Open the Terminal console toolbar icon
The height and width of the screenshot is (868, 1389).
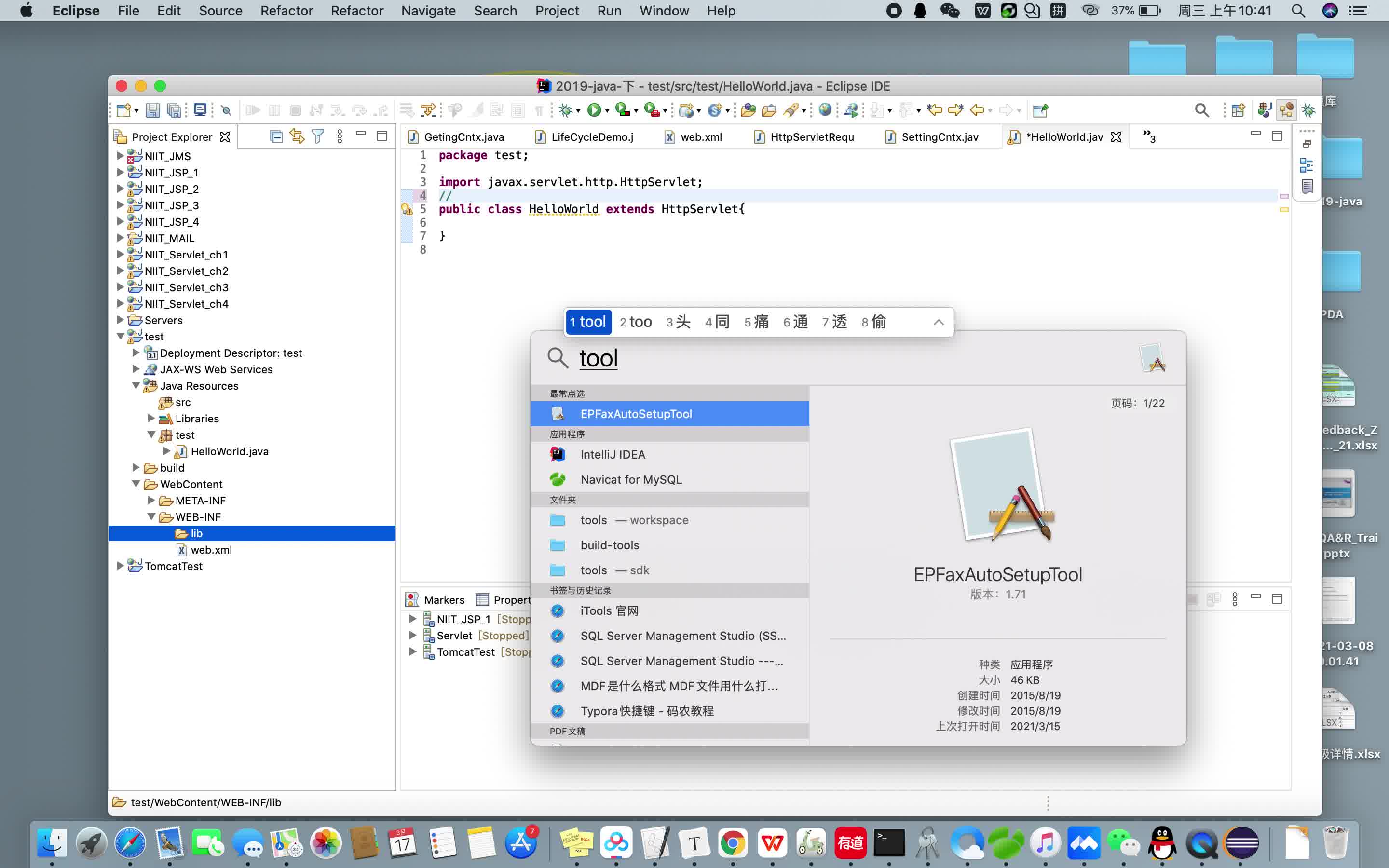200,109
